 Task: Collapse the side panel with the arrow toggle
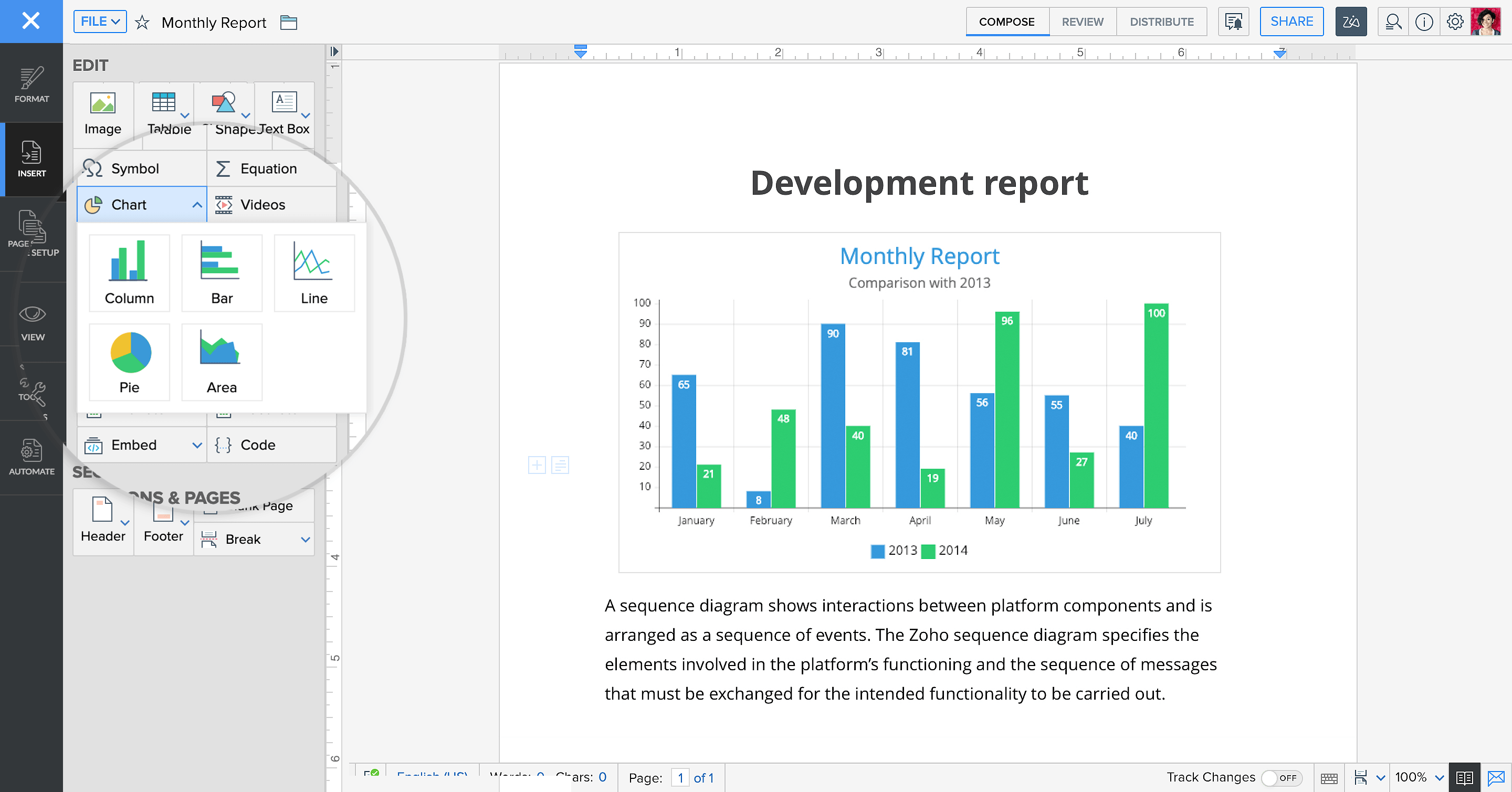point(334,51)
